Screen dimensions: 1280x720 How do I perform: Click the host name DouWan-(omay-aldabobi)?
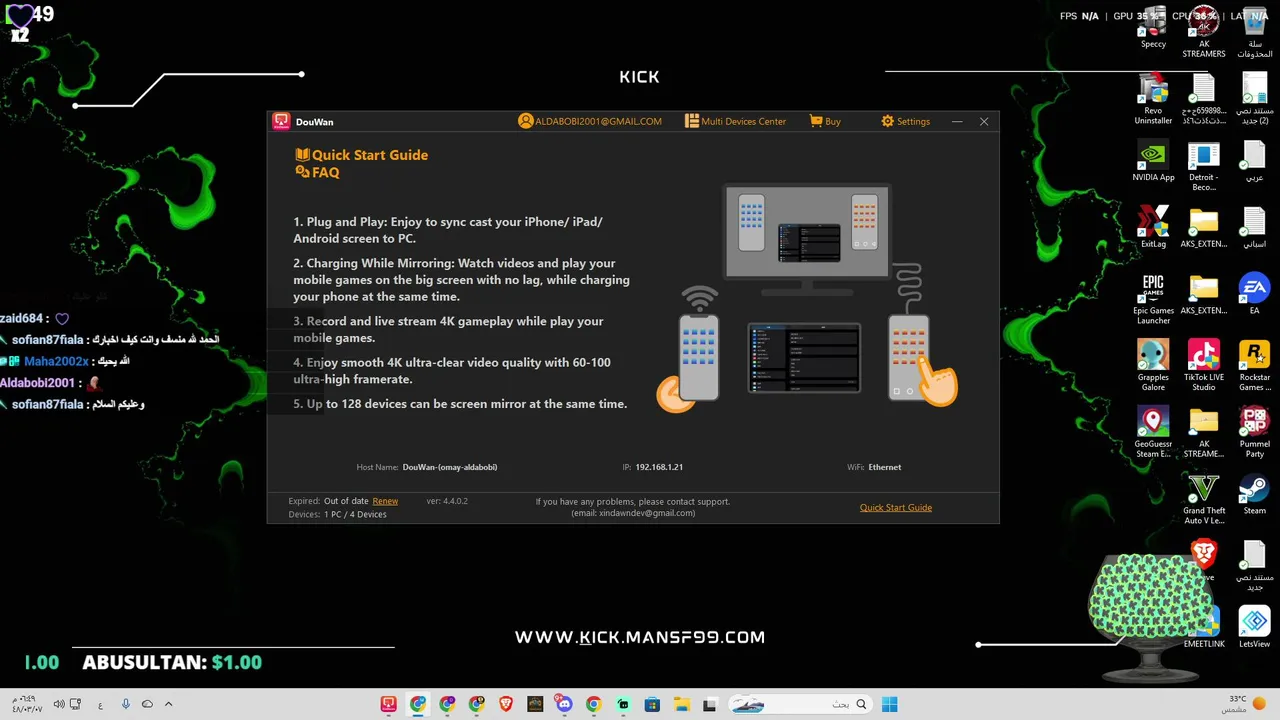[x=450, y=467]
